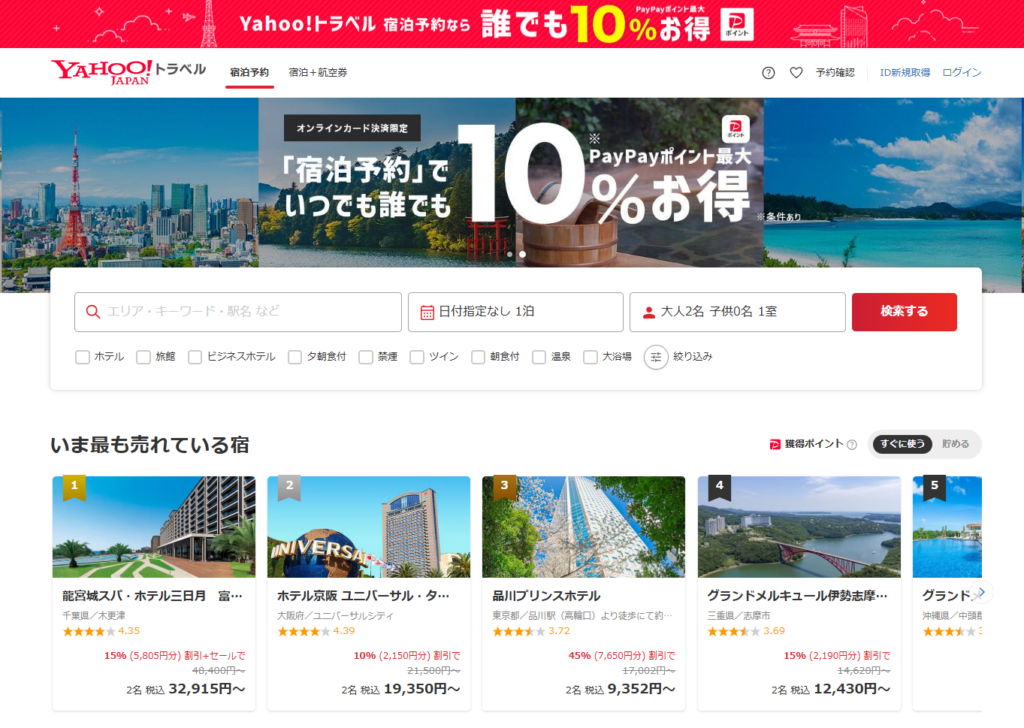Open the Universal globe hotel photo thumbnail

[x=369, y=527]
